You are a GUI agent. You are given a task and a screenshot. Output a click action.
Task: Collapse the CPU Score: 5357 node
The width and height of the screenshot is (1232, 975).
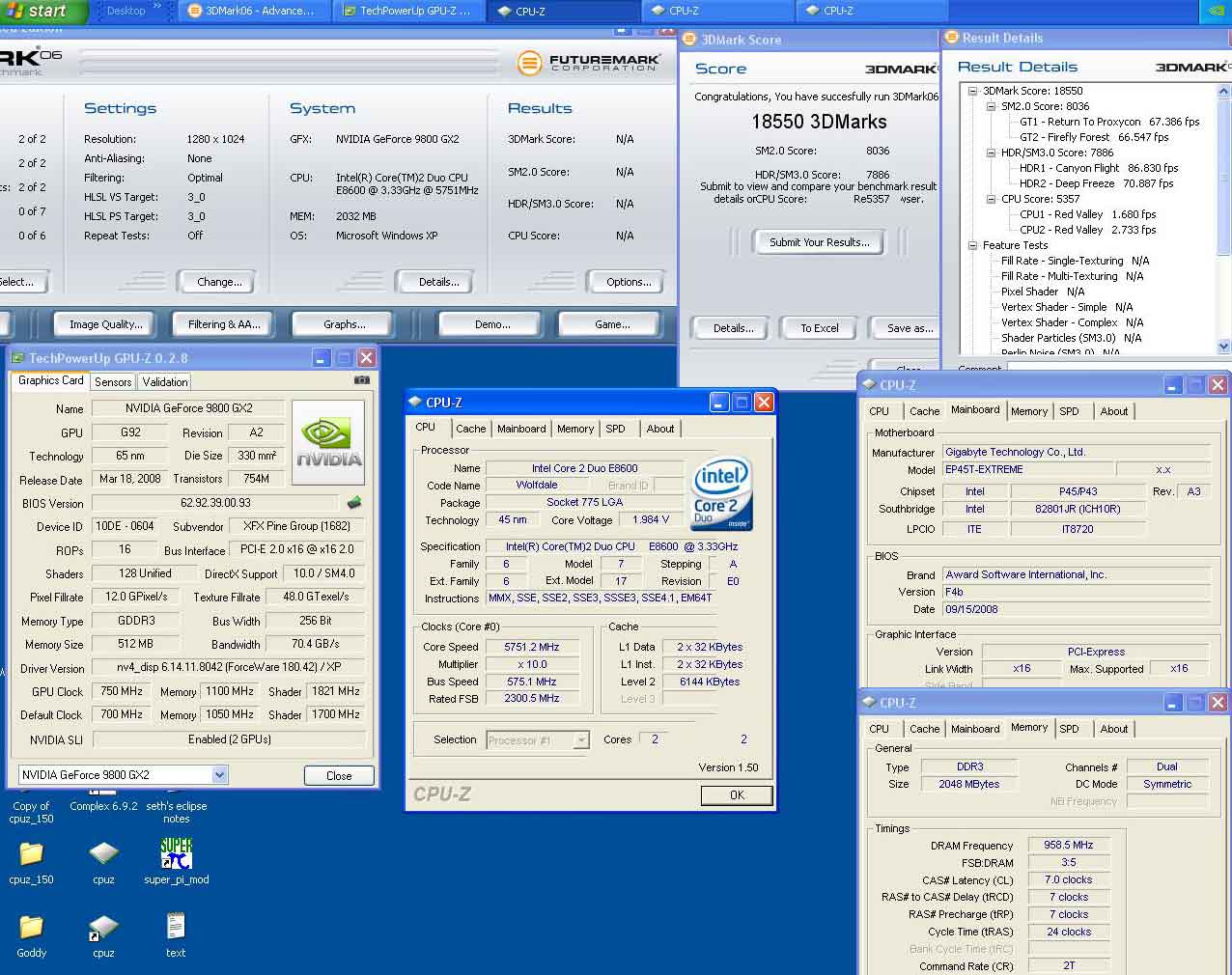tap(991, 199)
